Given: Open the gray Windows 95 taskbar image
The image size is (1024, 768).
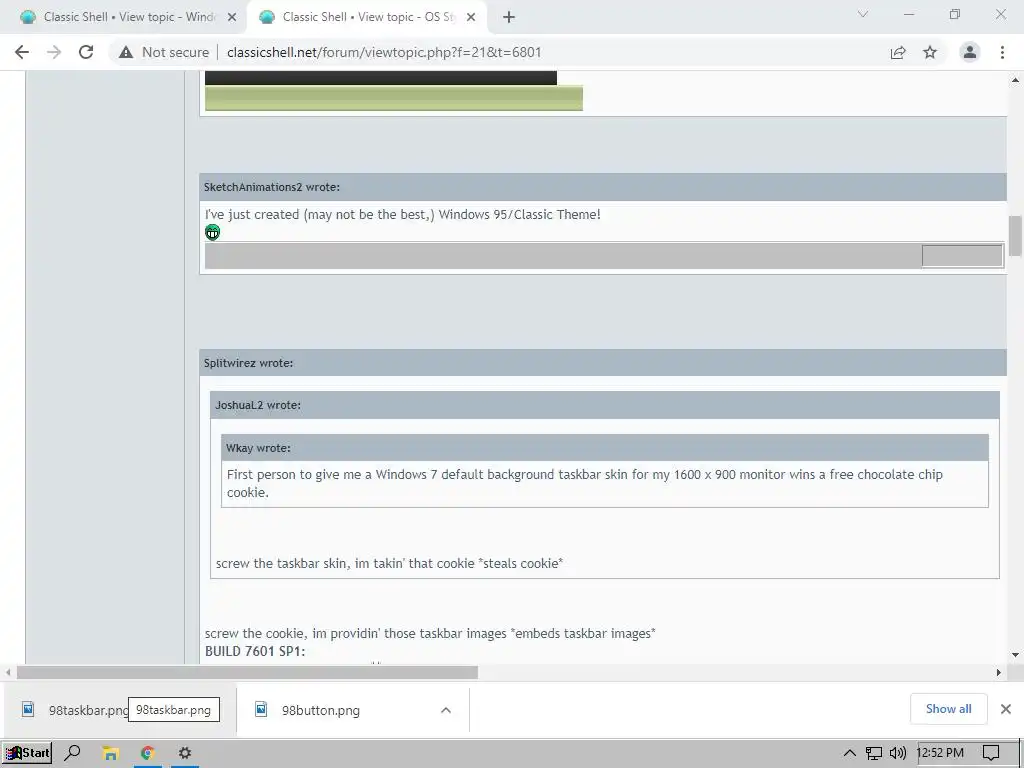Looking at the screenshot, I should [604, 255].
